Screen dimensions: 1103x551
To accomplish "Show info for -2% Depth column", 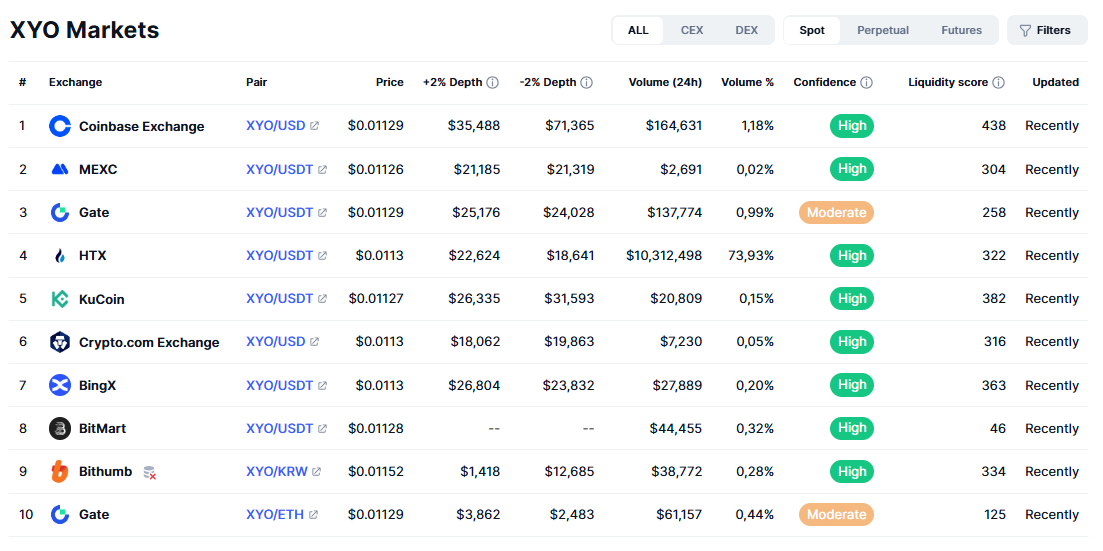I will (586, 82).
